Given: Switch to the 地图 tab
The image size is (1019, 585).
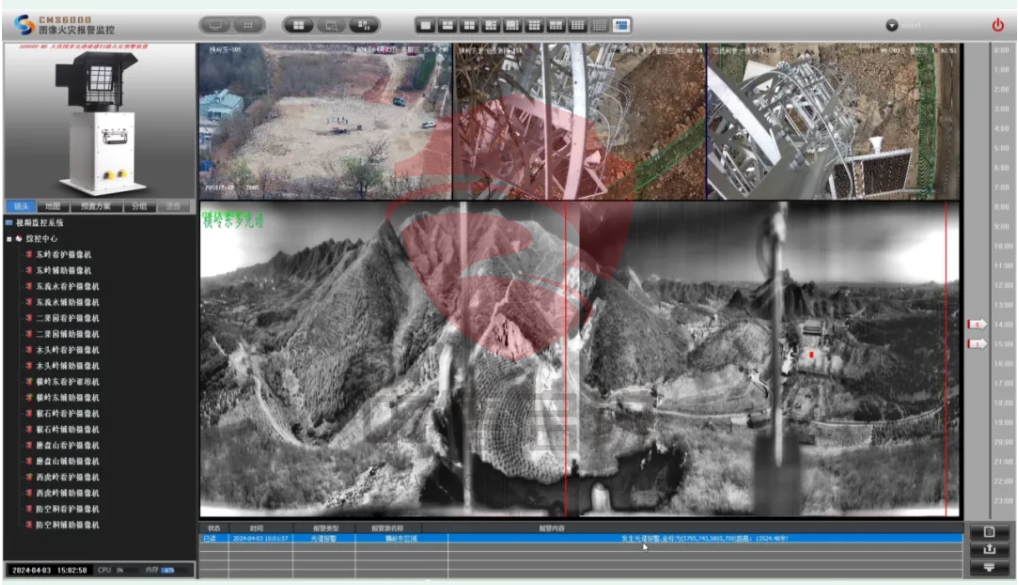Looking at the screenshot, I should coord(53,206).
